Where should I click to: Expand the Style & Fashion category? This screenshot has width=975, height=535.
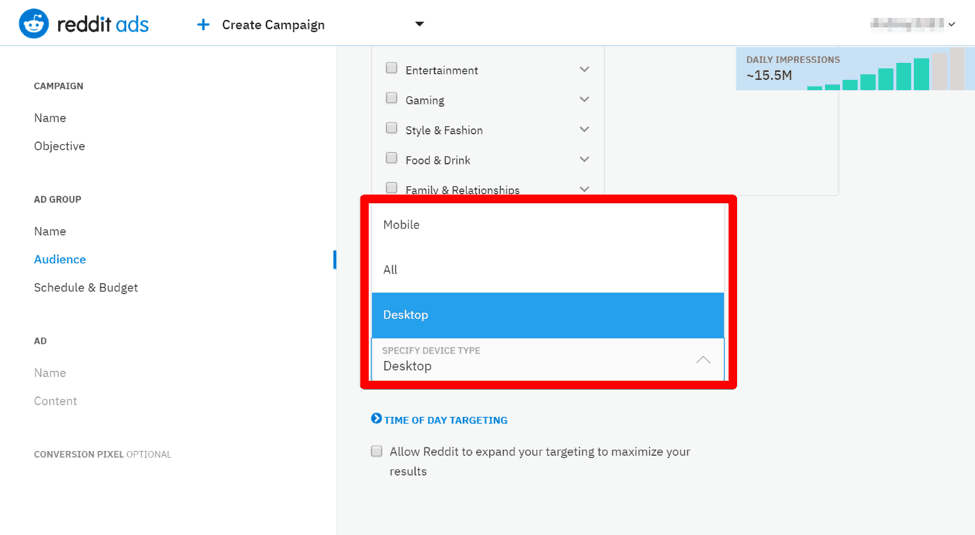584,130
